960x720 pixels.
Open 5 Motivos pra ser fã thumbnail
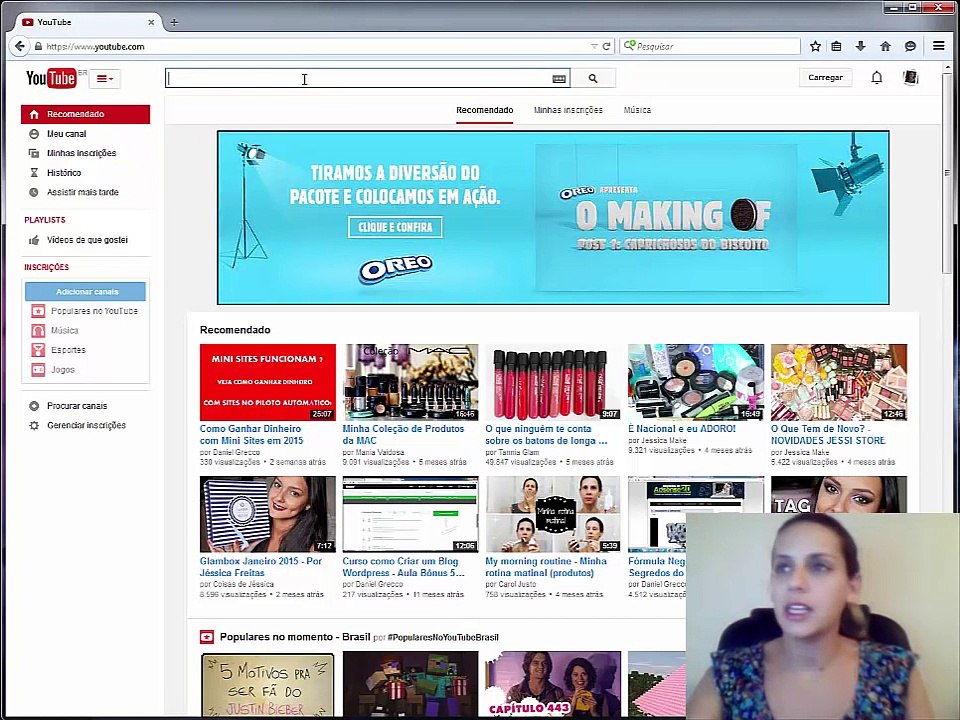pos(268,684)
